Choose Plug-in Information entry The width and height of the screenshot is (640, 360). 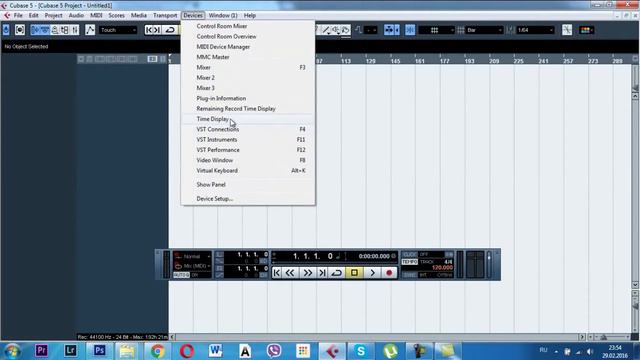248,98
